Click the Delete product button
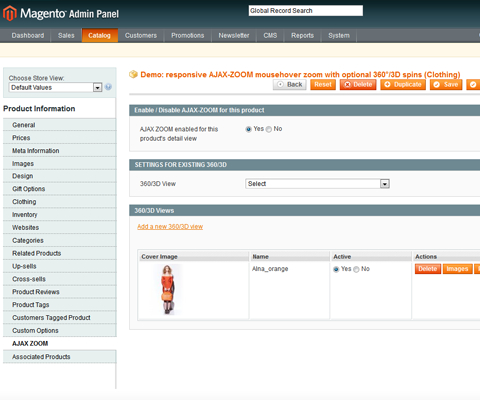The width and height of the screenshot is (480, 400). (358, 85)
